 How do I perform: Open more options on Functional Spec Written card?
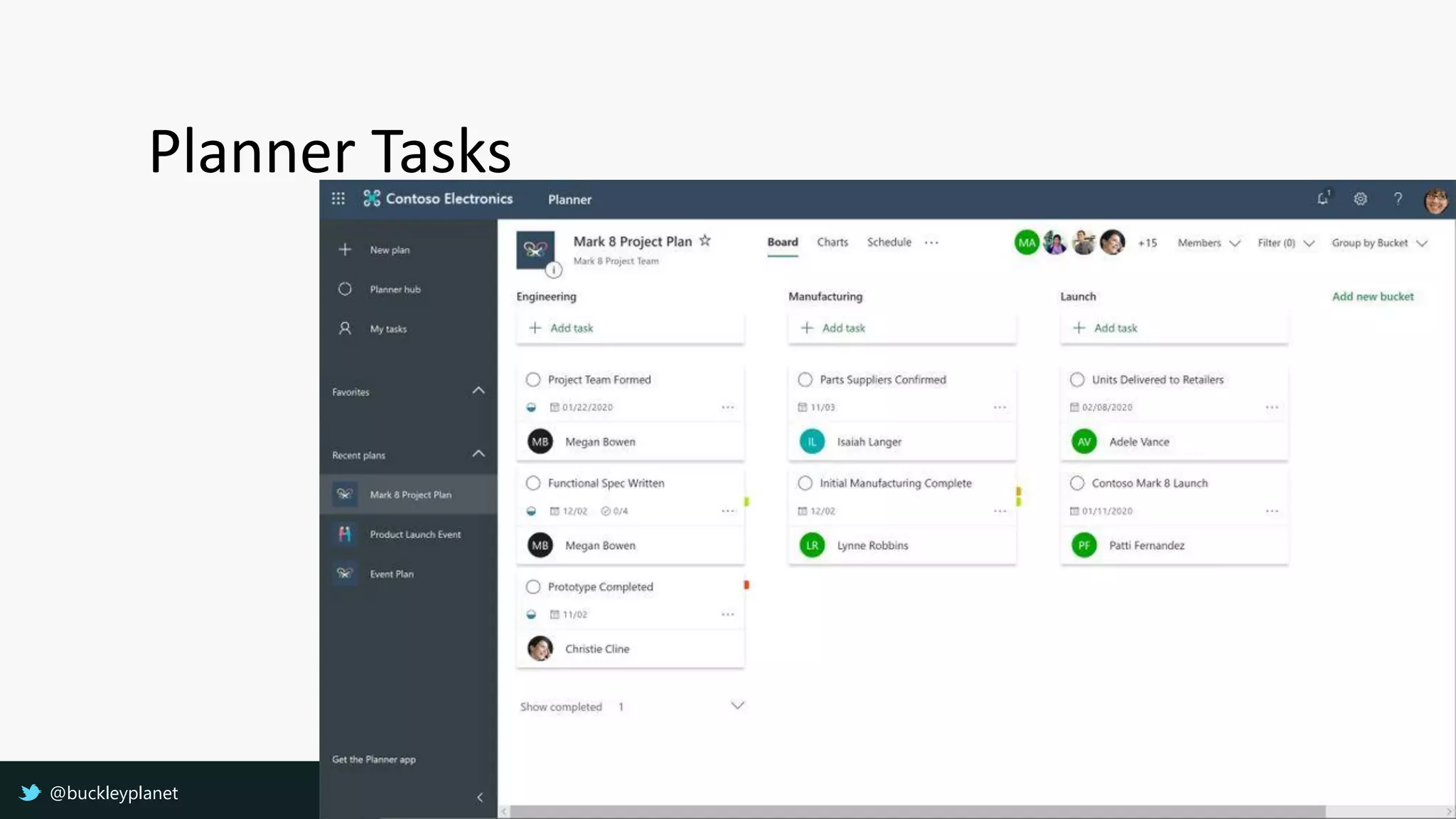[728, 511]
